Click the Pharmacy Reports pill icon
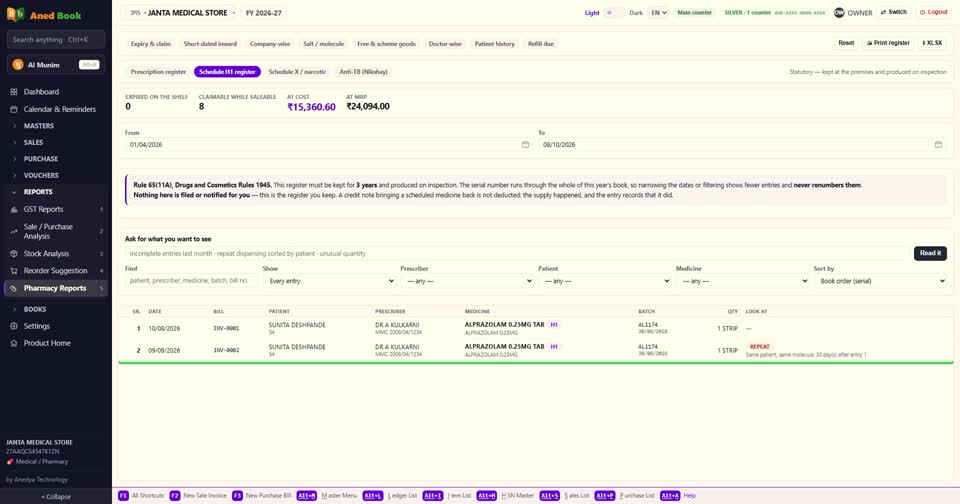Screen dimensions: 960x504 13,288
